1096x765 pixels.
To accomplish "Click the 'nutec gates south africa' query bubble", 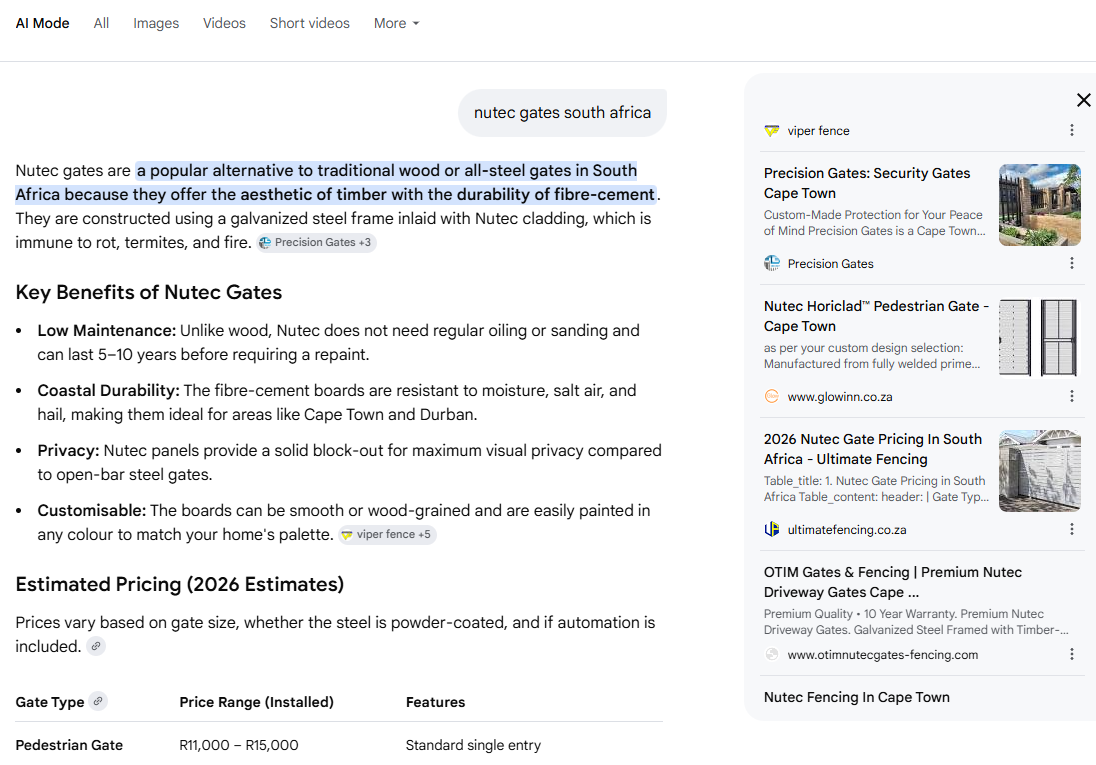I will point(562,113).
